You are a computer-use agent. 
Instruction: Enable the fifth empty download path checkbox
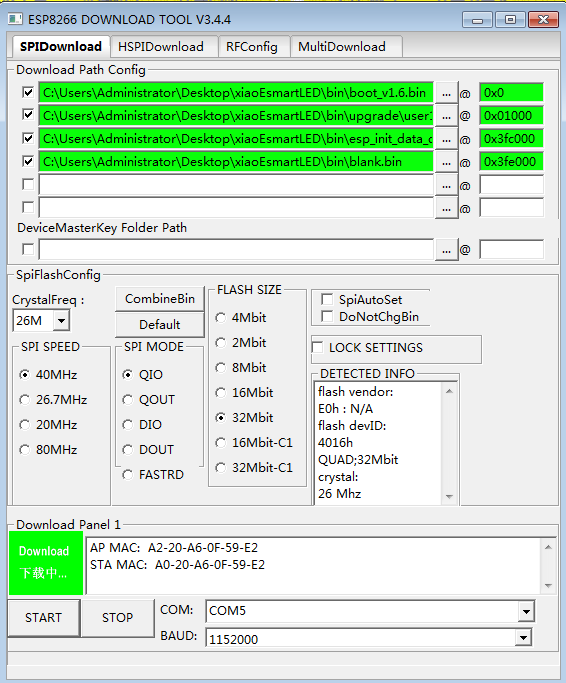pos(28,185)
